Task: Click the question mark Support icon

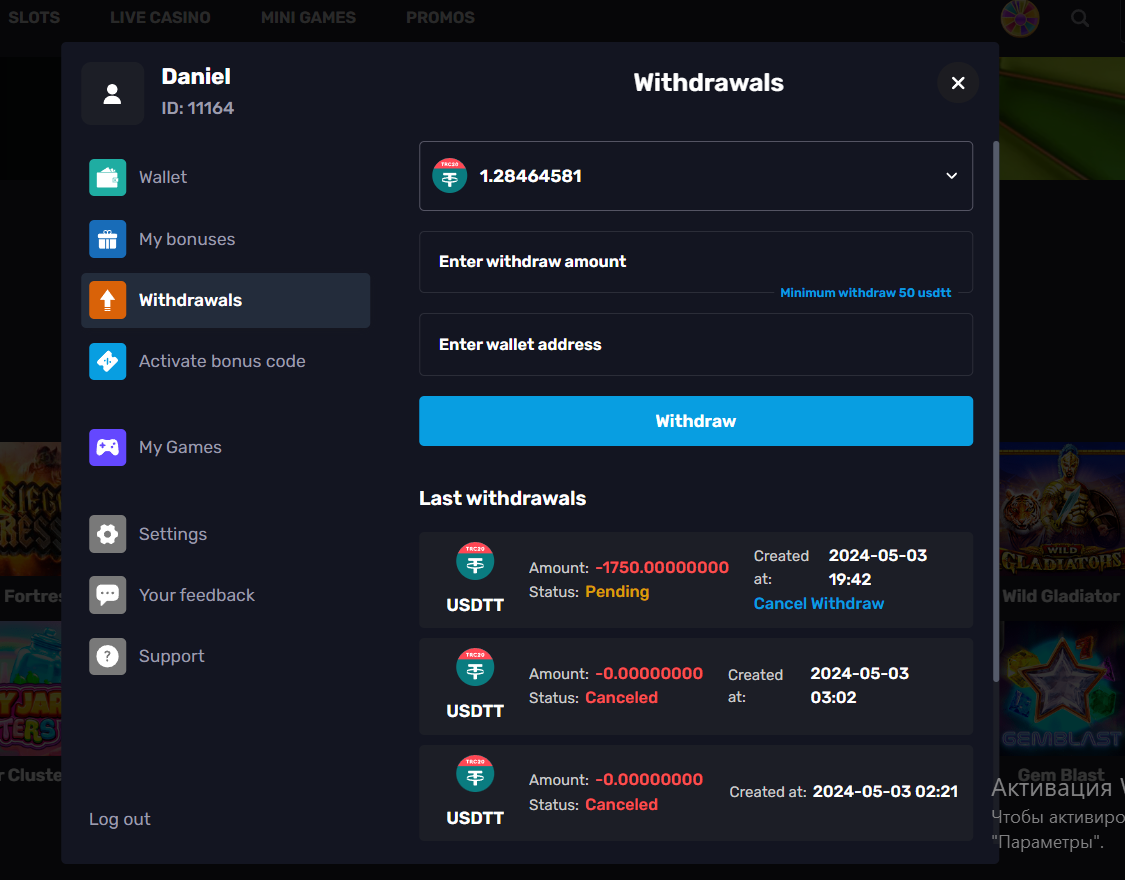Action: (107, 656)
